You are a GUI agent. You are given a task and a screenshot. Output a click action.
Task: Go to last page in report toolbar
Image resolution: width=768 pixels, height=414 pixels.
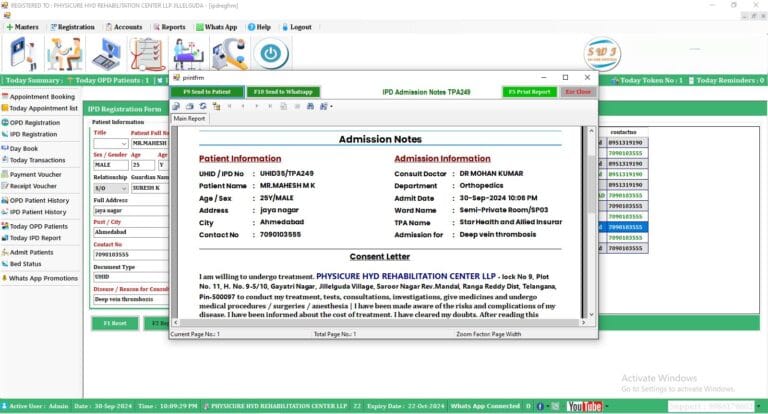(x=270, y=106)
